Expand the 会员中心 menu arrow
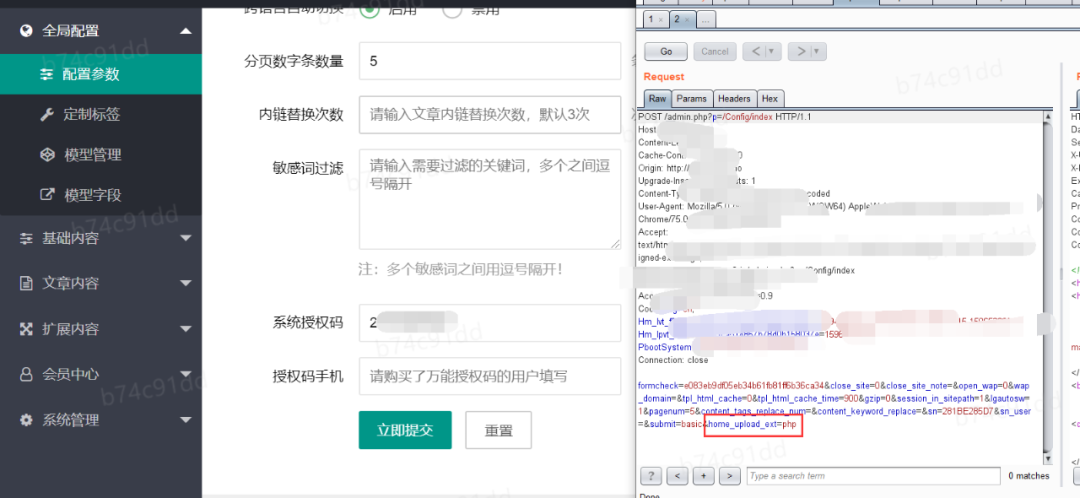 coord(185,375)
